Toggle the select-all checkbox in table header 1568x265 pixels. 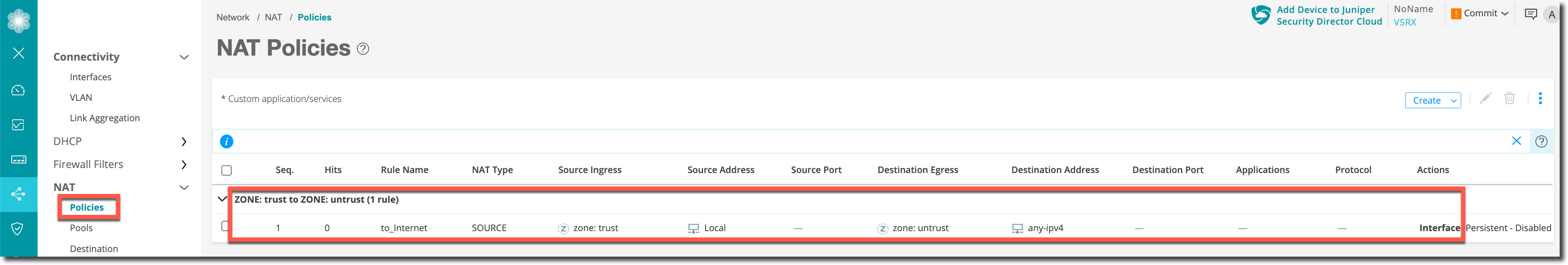click(226, 171)
